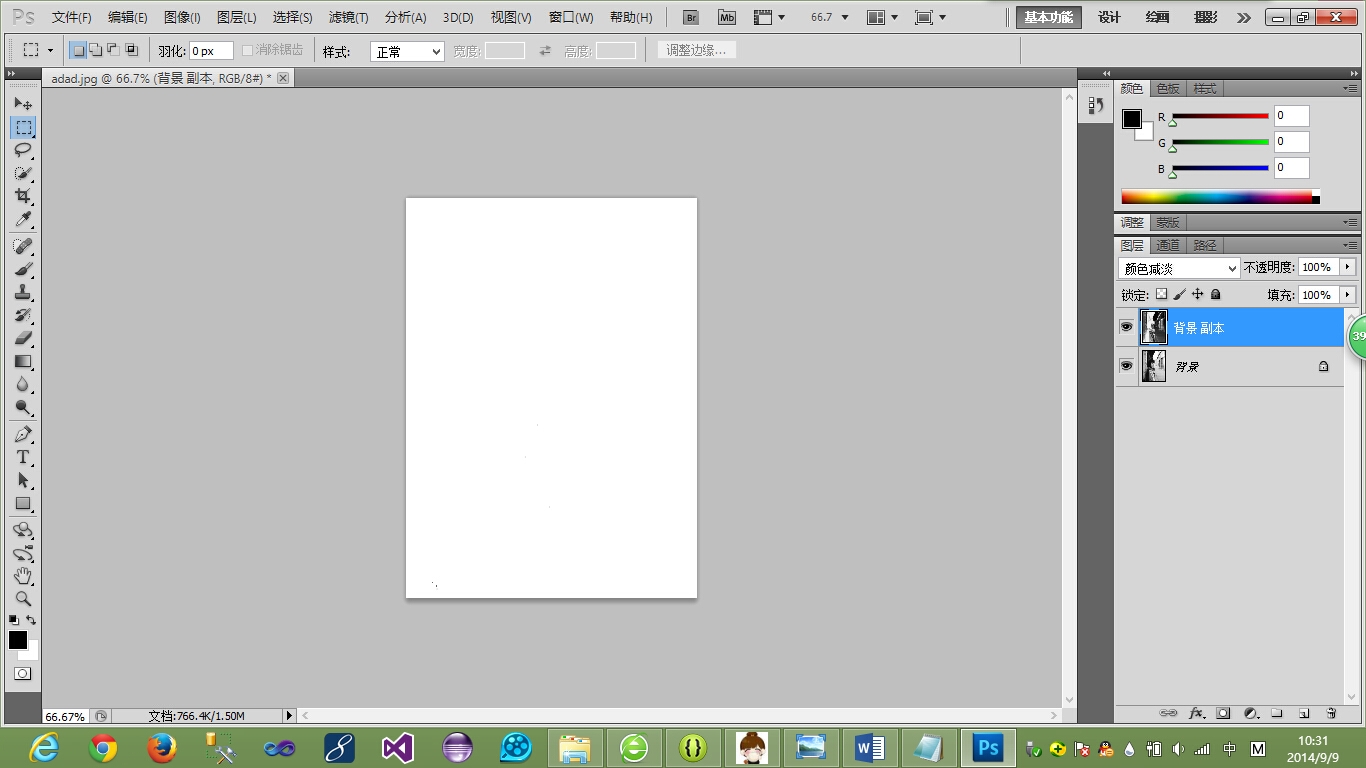The image size is (1366, 768).
Task: Click the trash icon in Layers panel
Action: click(x=1331, y=713)
